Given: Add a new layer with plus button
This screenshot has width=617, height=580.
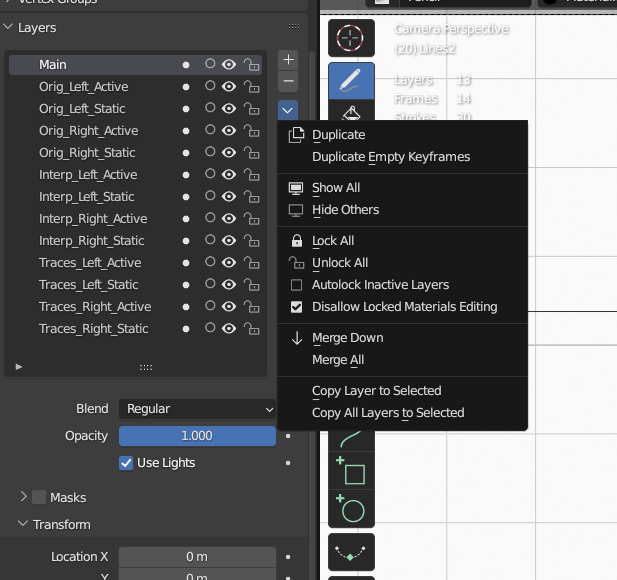Looking at the screenshot, I should (288, 59).
